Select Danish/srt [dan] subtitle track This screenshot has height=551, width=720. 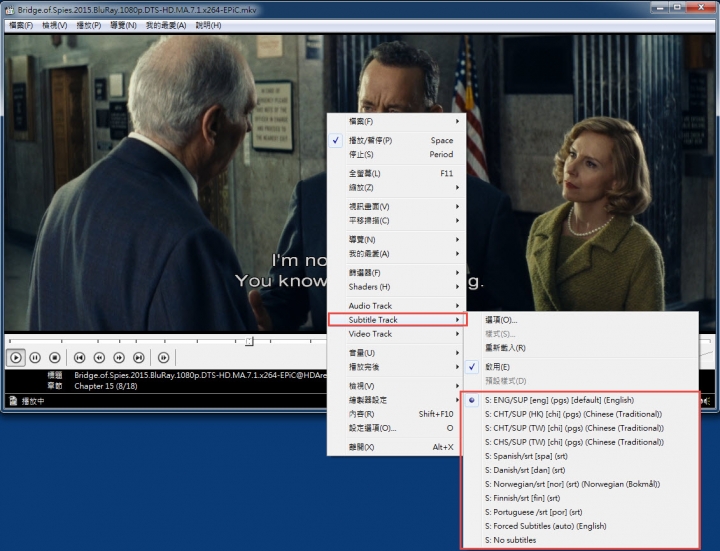(581, 470)
